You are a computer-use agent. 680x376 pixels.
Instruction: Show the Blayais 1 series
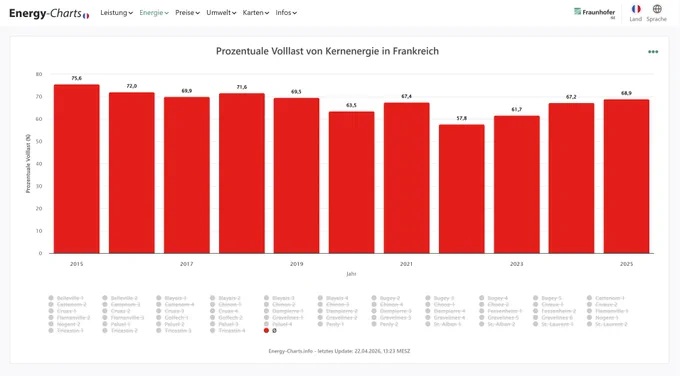coord(172,298)
